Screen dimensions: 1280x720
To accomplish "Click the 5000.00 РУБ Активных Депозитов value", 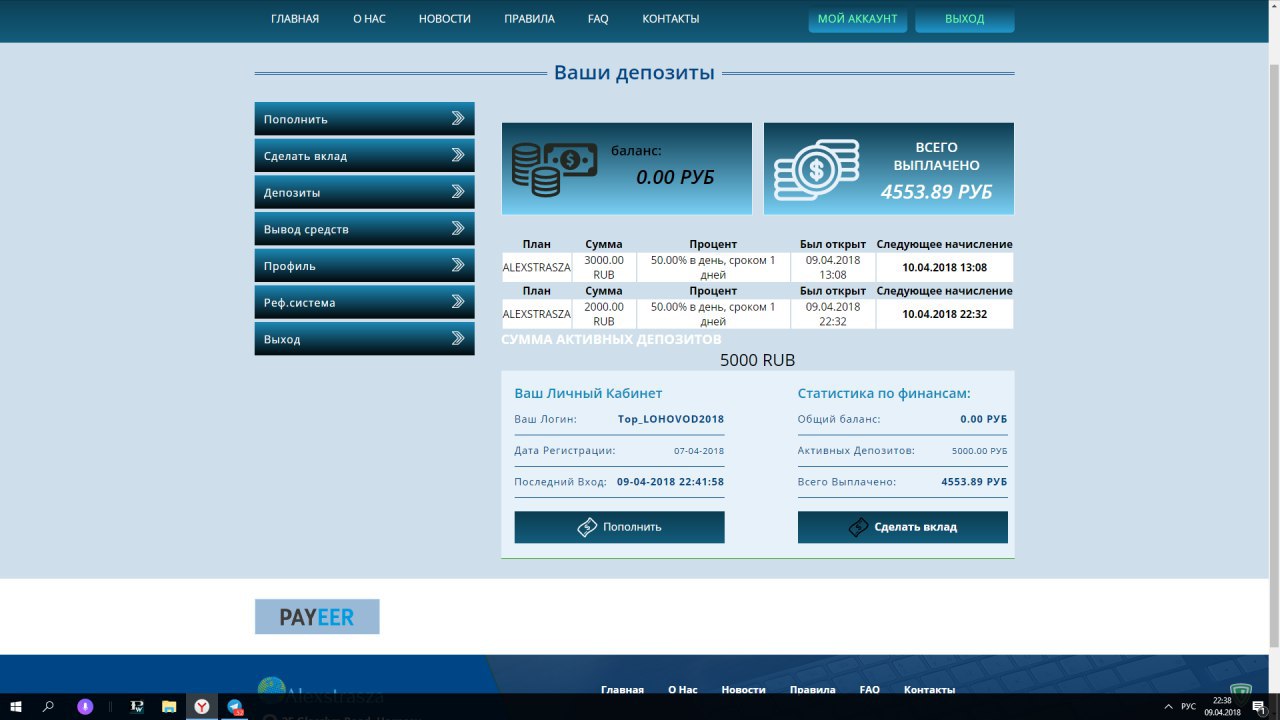I will tap(979, 451).
